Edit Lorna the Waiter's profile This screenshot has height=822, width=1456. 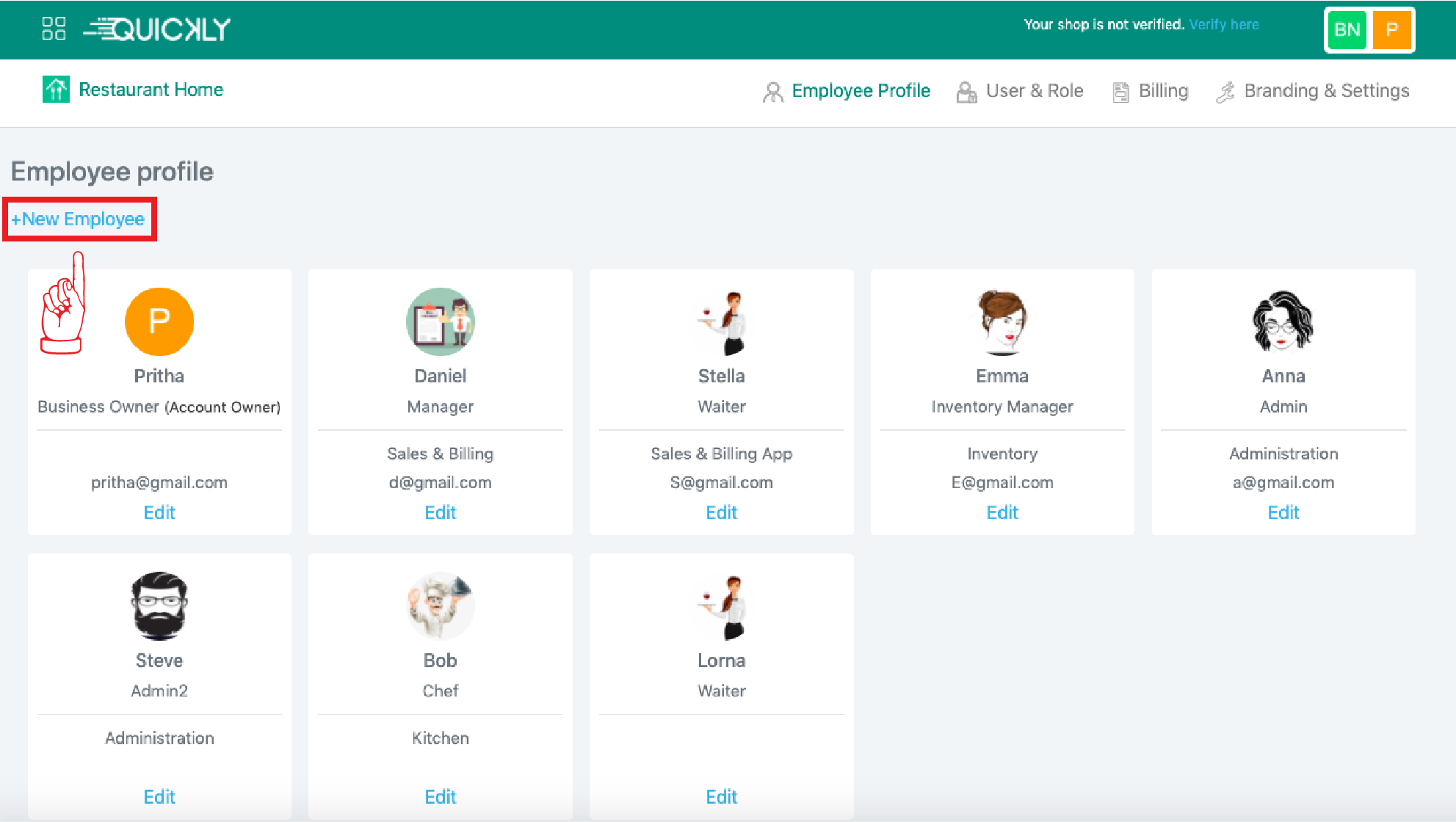(x=721, y=796)
